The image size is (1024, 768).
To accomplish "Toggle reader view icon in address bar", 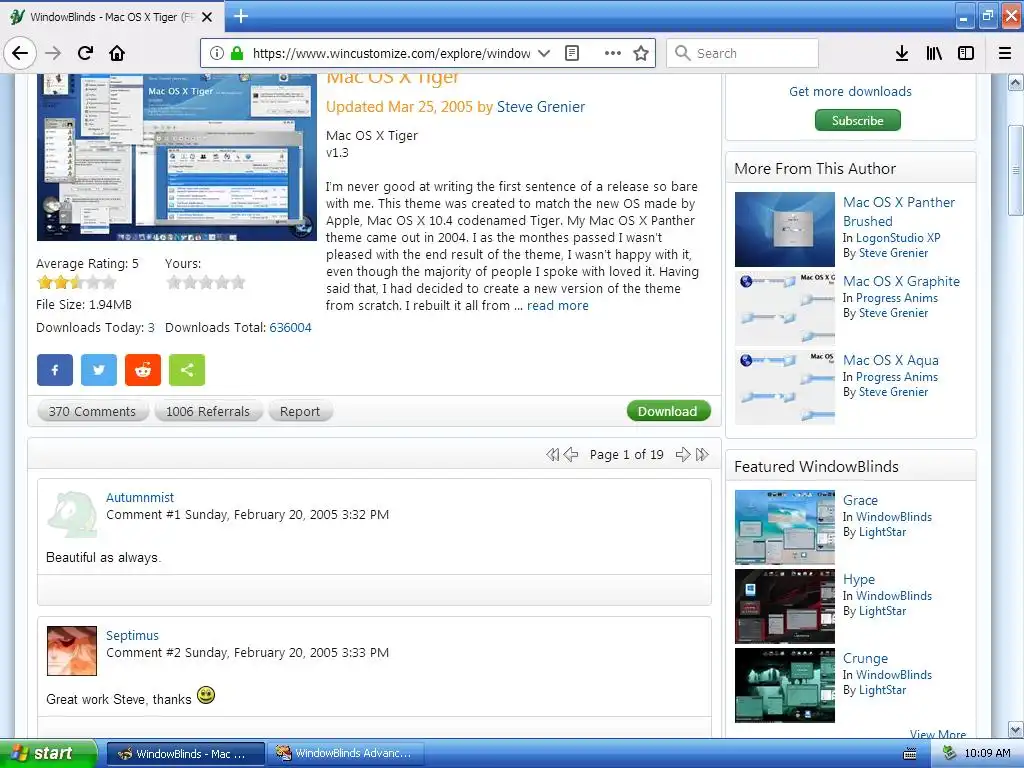I will click(x=572, y=53).
